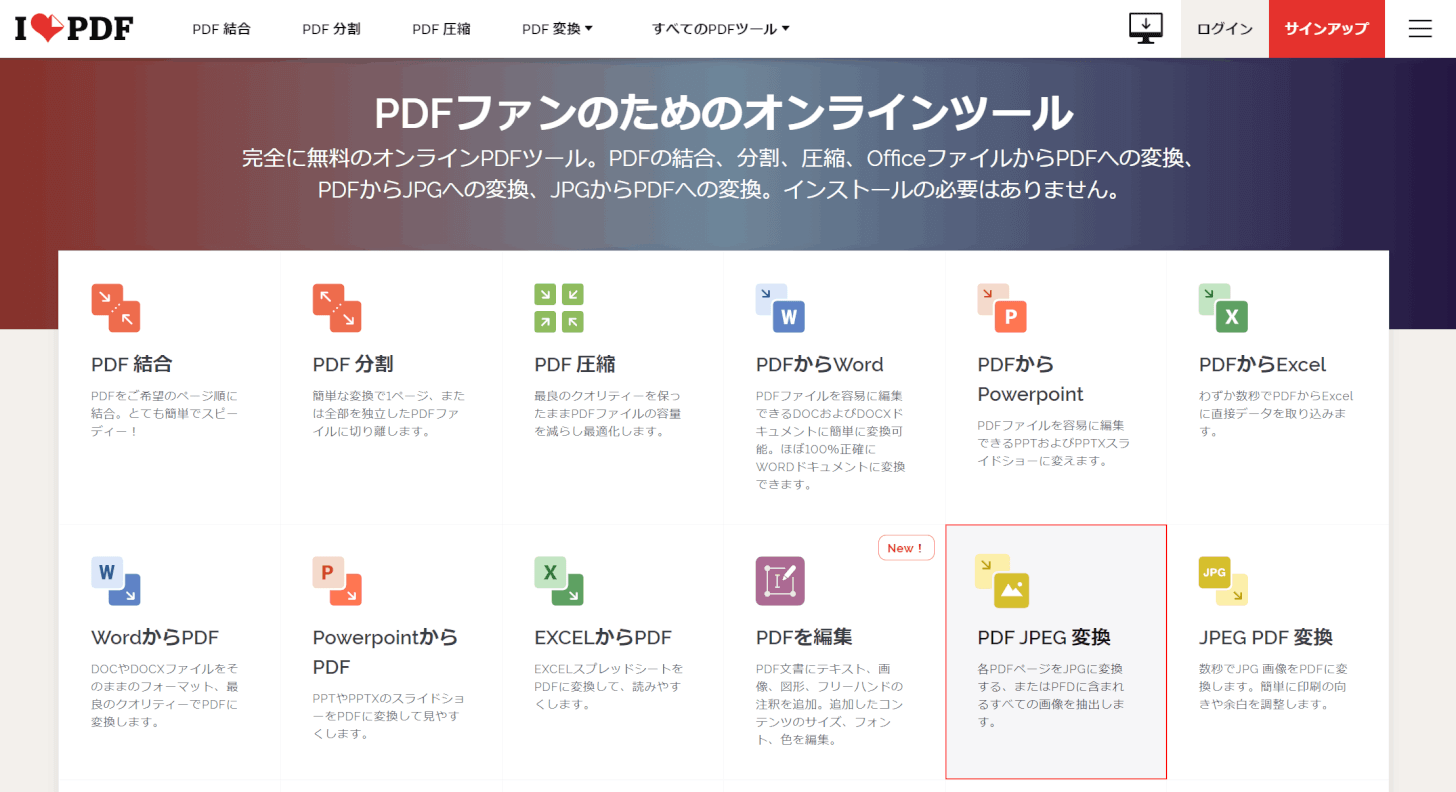
Task: Open PDF 分割 from top navigation
Action: coord(331,29)
